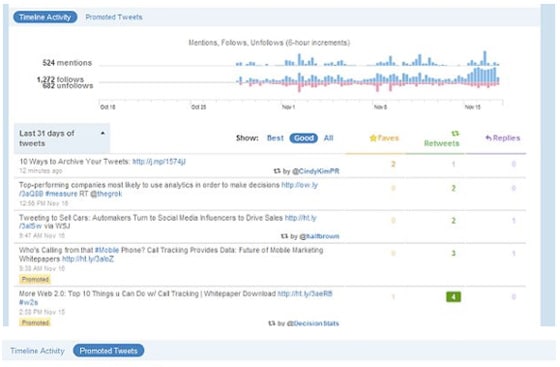560x367 pixels.
Task: Open the retweeter profile link in Sell Cars row
Action: [x=319, y=236]
